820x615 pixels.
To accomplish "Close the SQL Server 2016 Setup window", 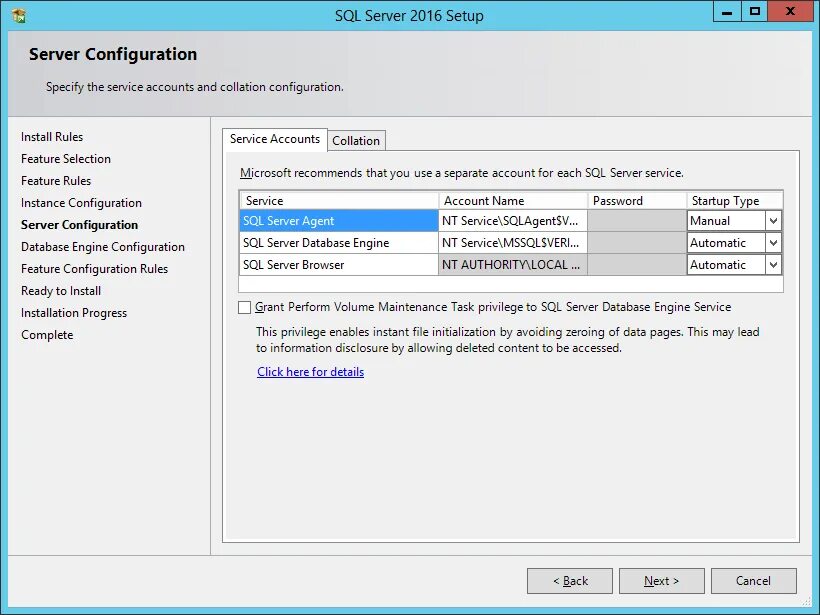I will click(790, 13).
